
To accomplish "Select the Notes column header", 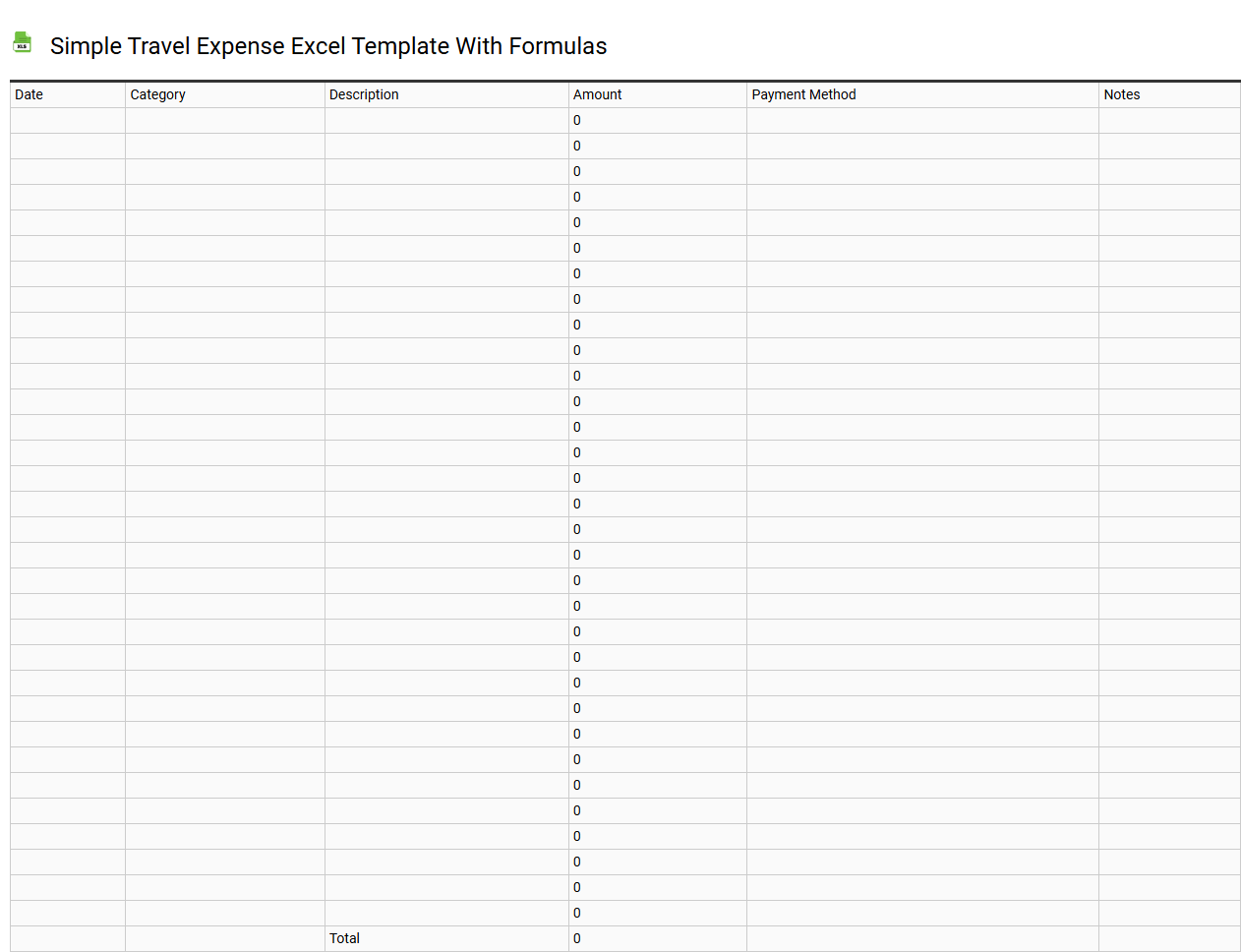I will (1122, 94).
